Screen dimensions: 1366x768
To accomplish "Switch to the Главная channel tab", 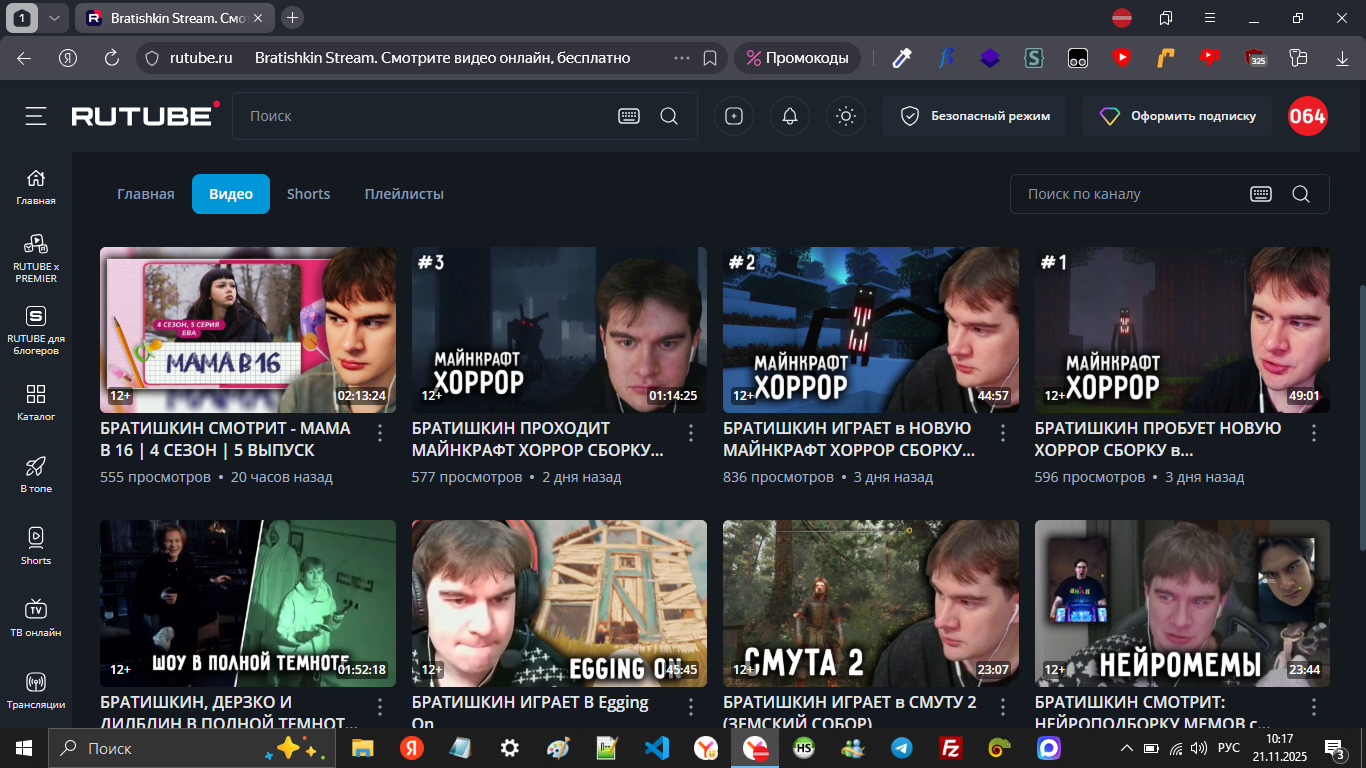I will pyautogui.click(x=146, y=194).
